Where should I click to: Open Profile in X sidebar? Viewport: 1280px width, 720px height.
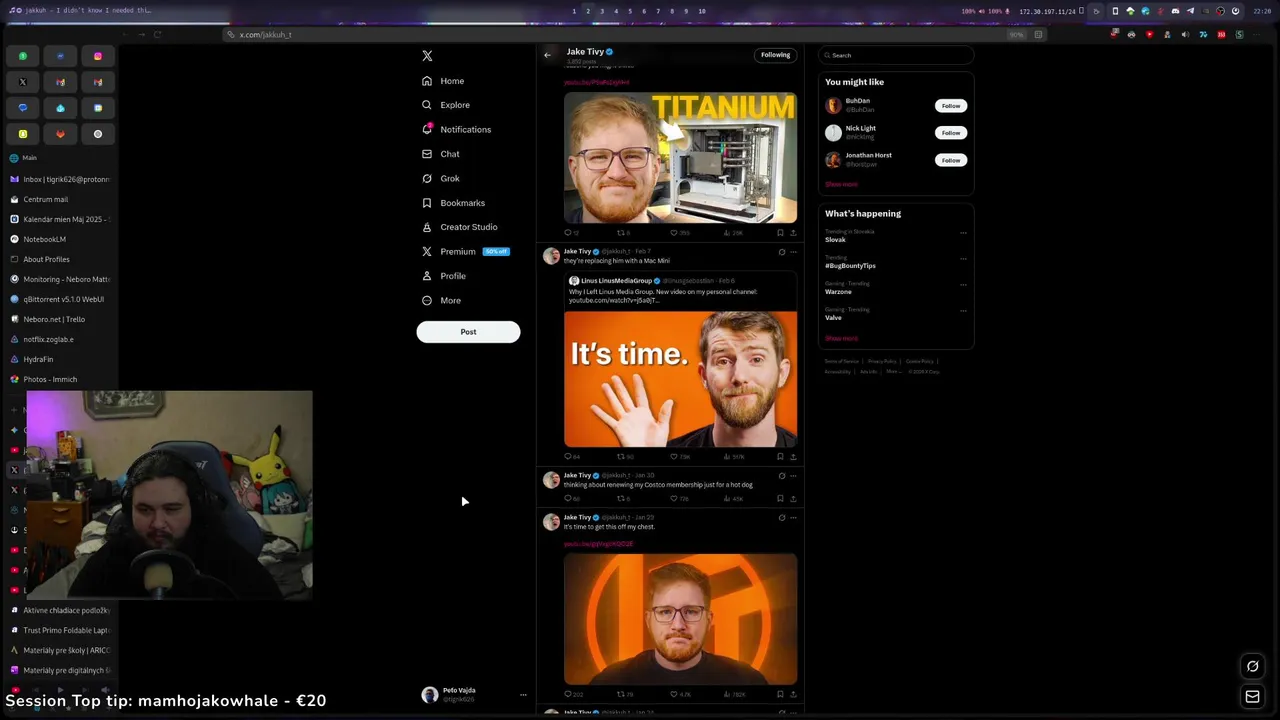[443, 276]
